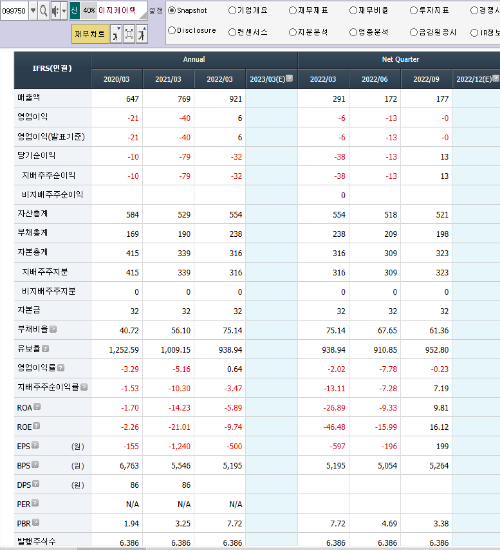Click estimate info icon in 2022/12(E) header
Viewport: 500px width, 550px height.
(x=496, y=78)
